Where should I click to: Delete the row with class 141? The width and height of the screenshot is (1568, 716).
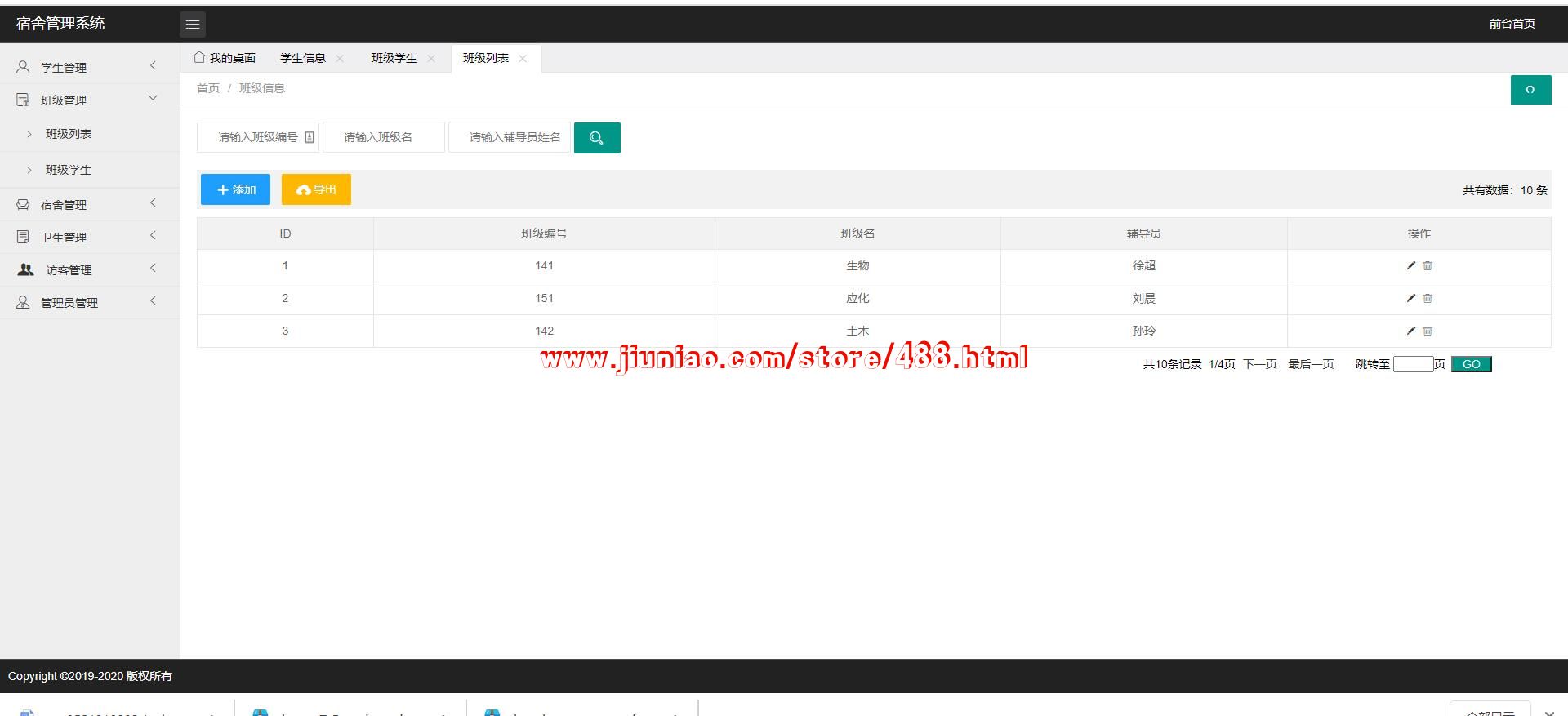pos(1428,265)
